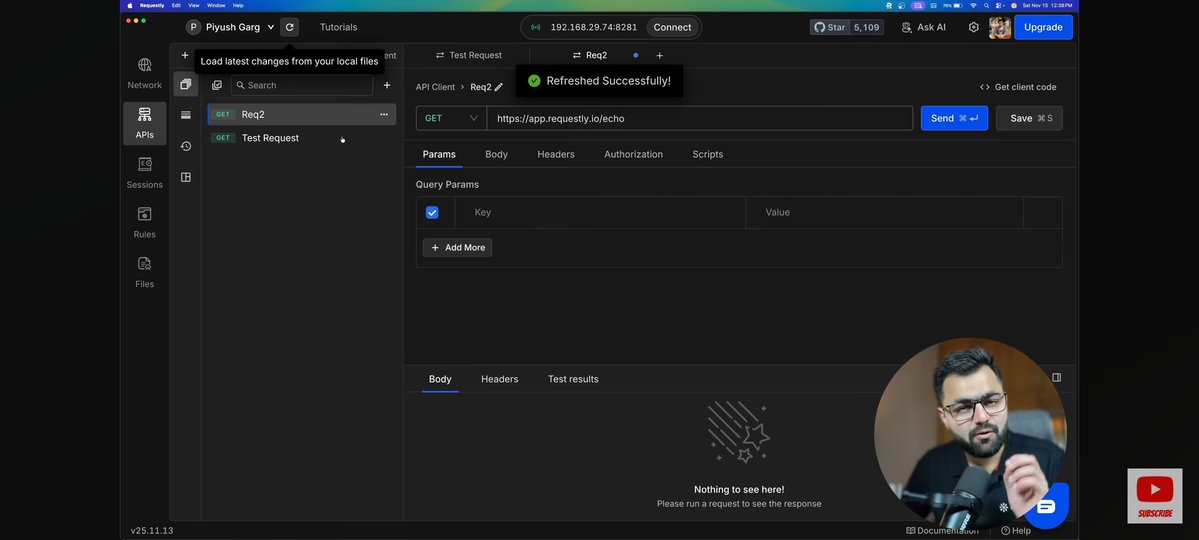Open the Files sidebar section
1199x540 pixels.
click(145, 272)
